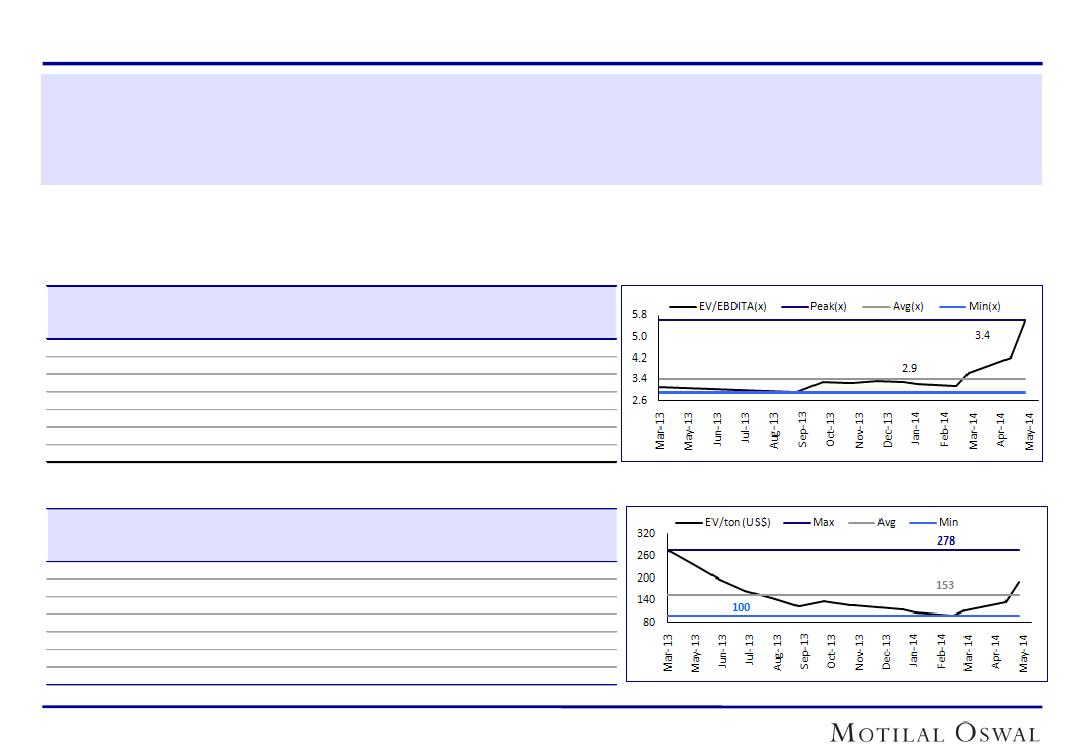
Task: Click the upper table's lavender header row
Action: pos(331,312)
